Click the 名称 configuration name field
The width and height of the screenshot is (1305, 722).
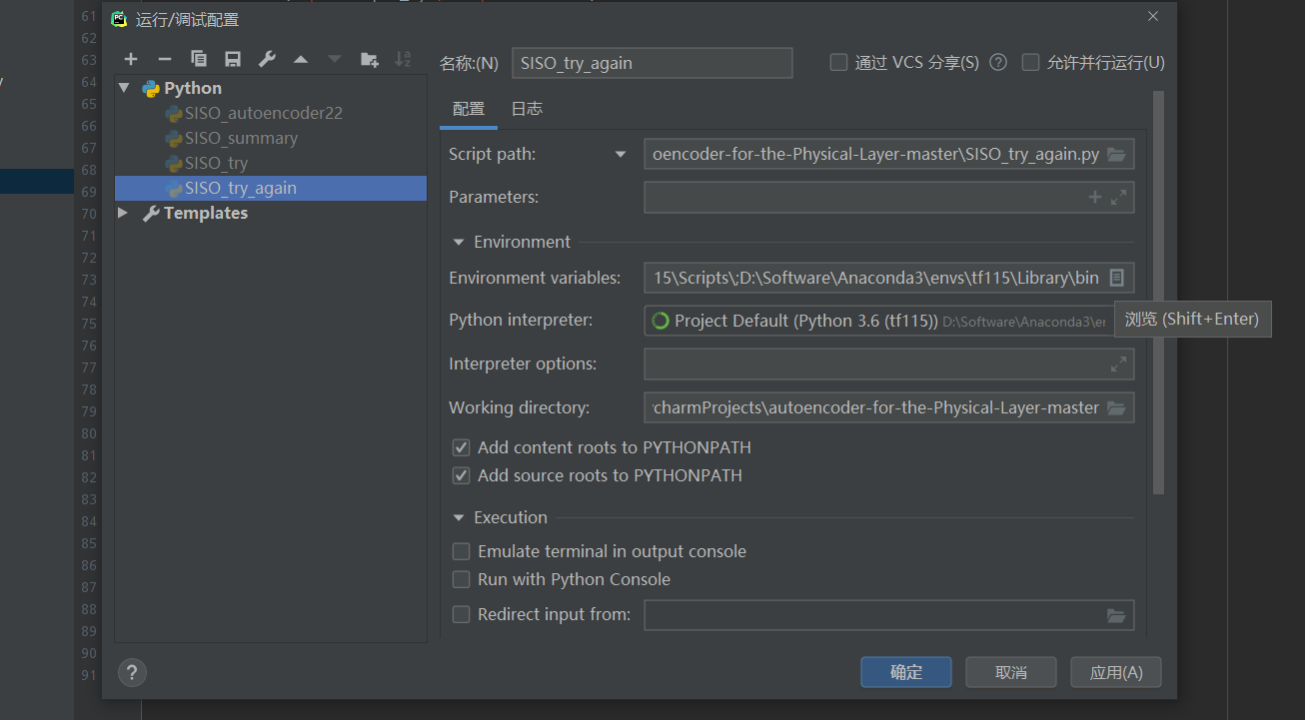(652, 62)
